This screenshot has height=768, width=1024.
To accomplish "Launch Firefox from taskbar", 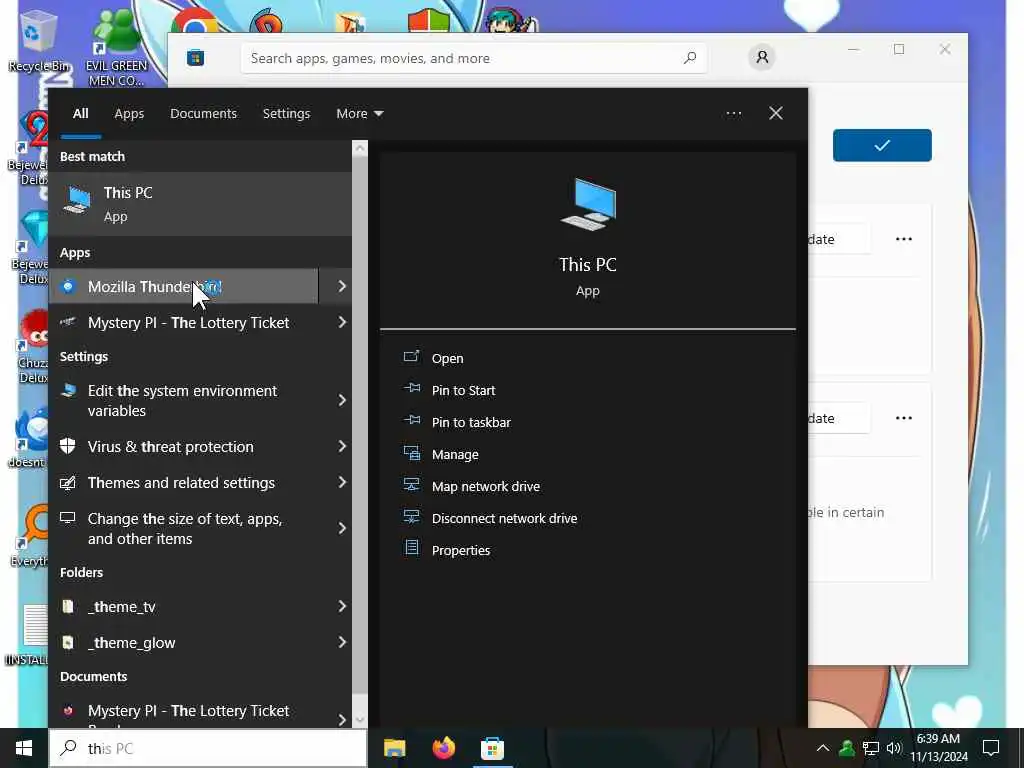I will click(443, 748).
